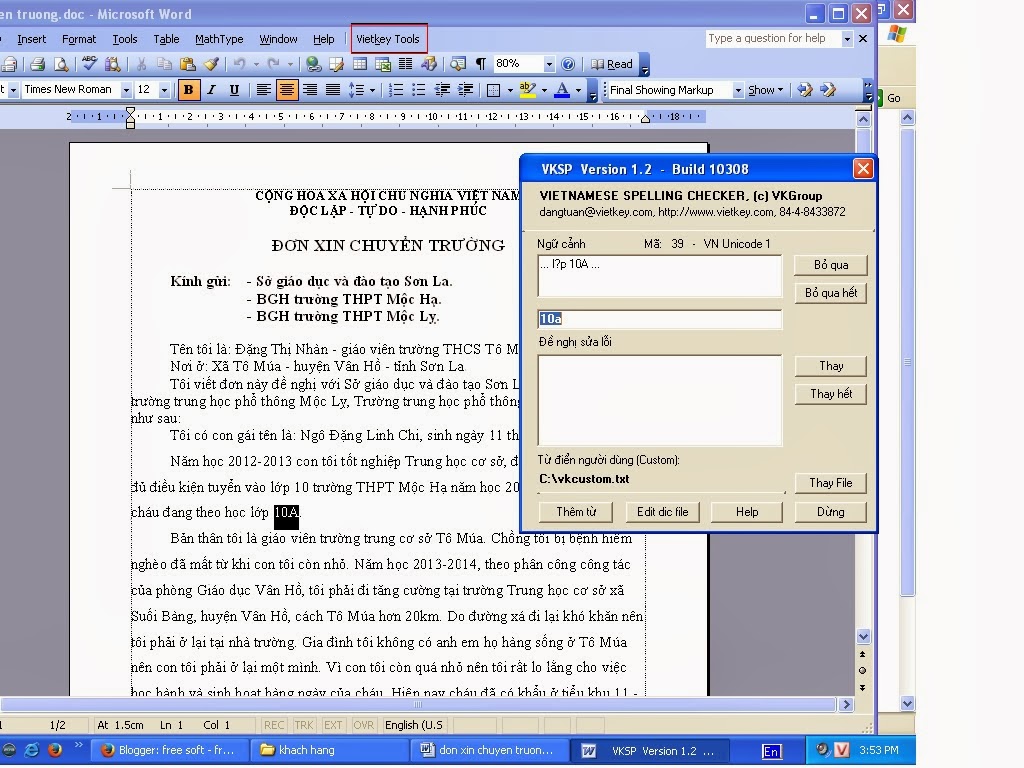Open the Tools menu
Viewport: 1024px width, 768px height.
[125, 39]
